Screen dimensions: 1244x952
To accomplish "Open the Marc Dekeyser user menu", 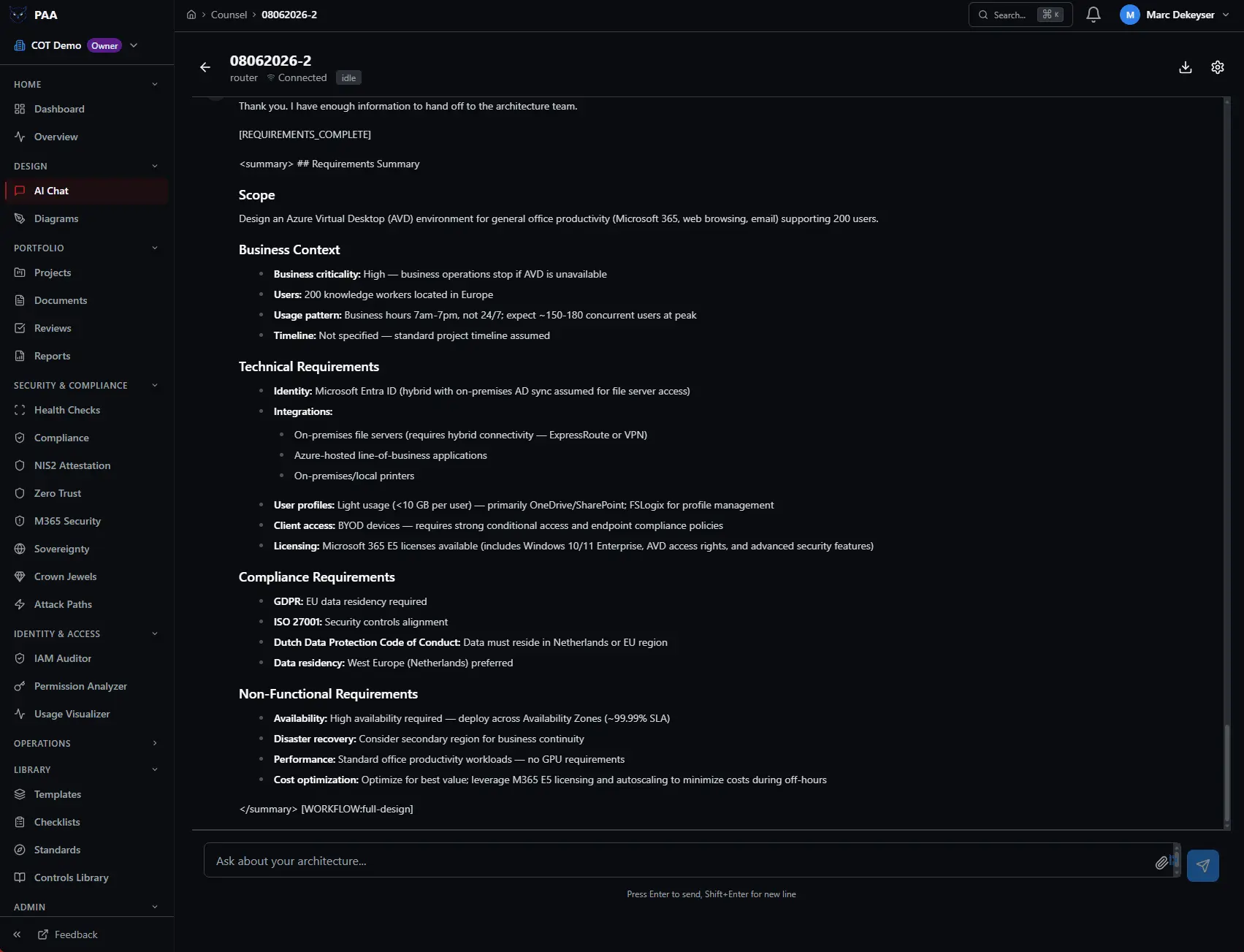I will point(1175,15).
